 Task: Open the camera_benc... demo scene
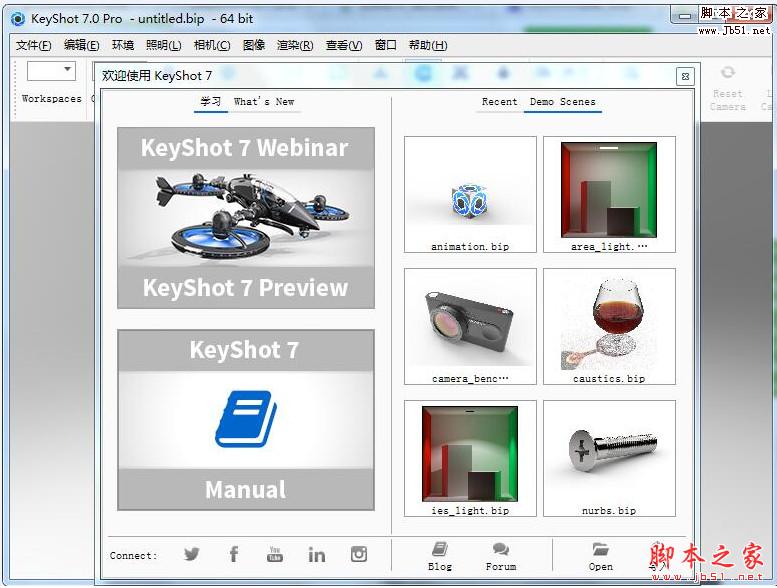coord(470,326)
